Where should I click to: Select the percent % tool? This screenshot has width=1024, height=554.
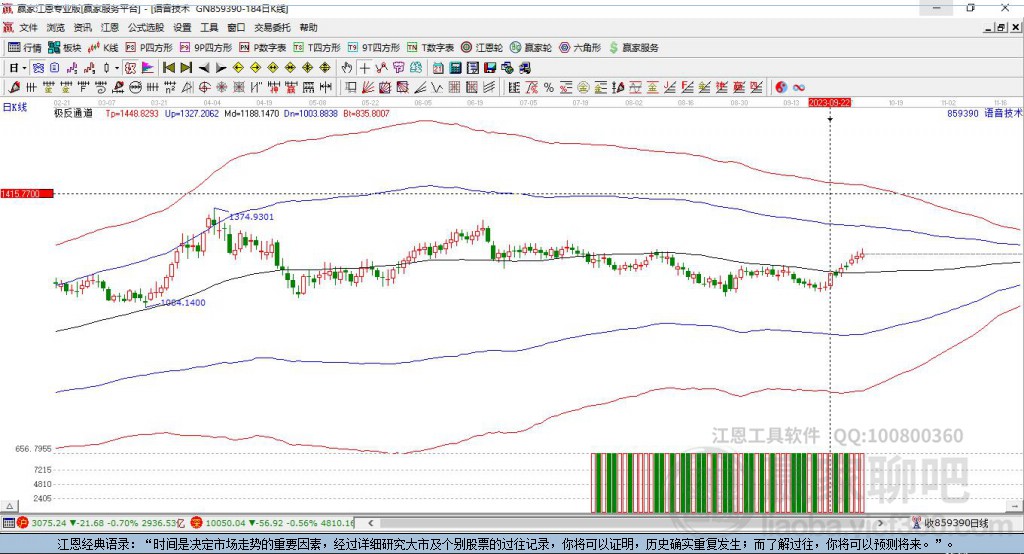point(549,87)
